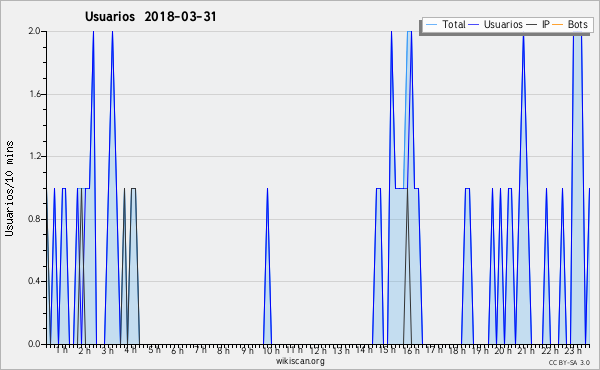Click the '18 h' x-axis label
Image resolution: width=600 pixels, height=370 pixels.
point(457,350)
